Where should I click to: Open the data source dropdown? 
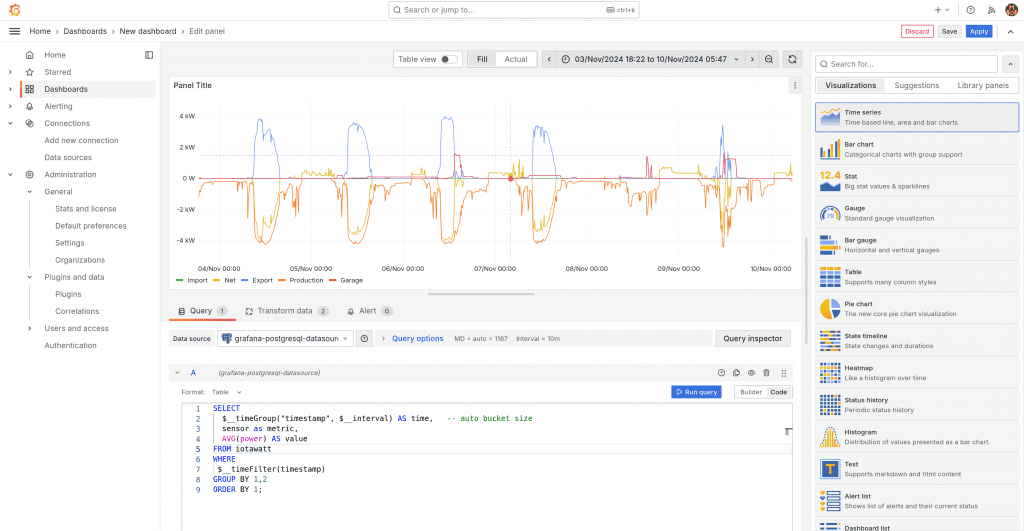click(x=285, y=338)
